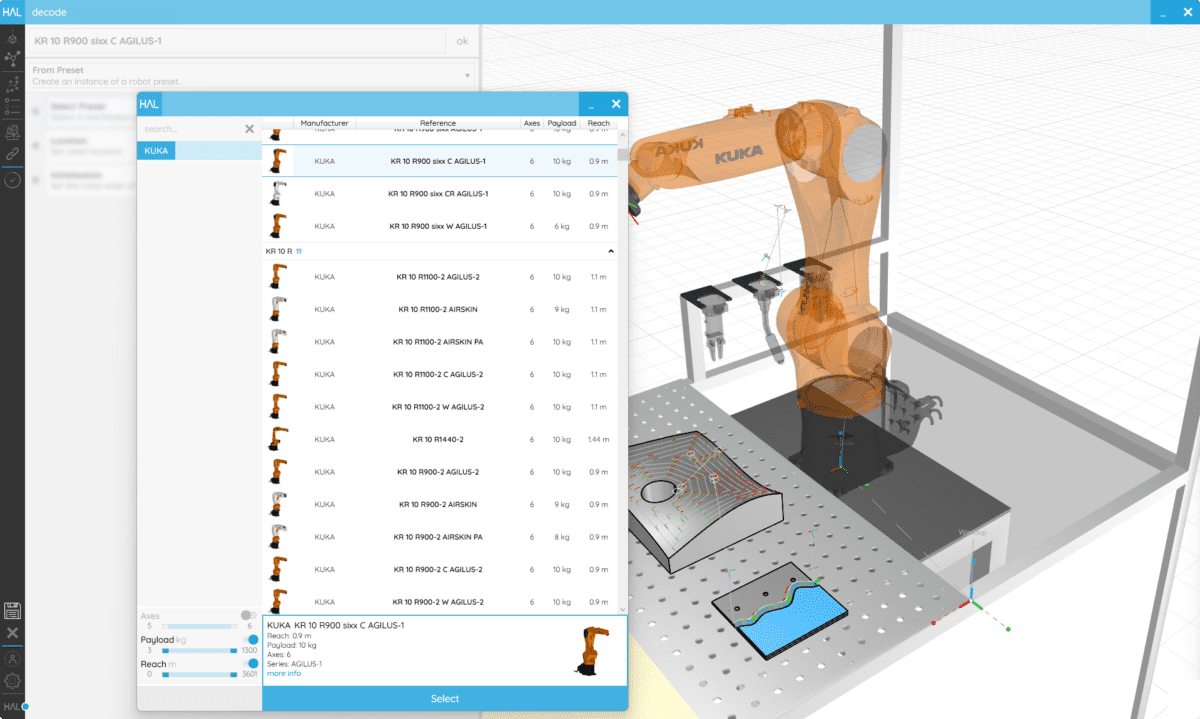Viewport: 1200px width, 719px height.
Task: Click the KR 10 R group label
Action: (279, 252)
